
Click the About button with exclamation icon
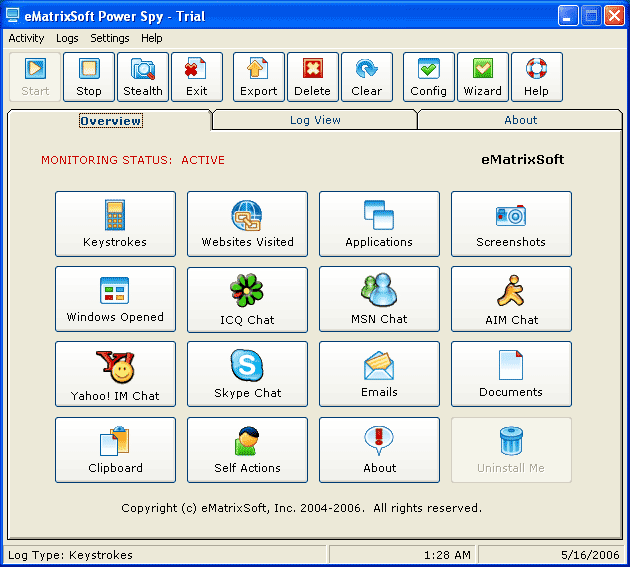tap(379, 450)
